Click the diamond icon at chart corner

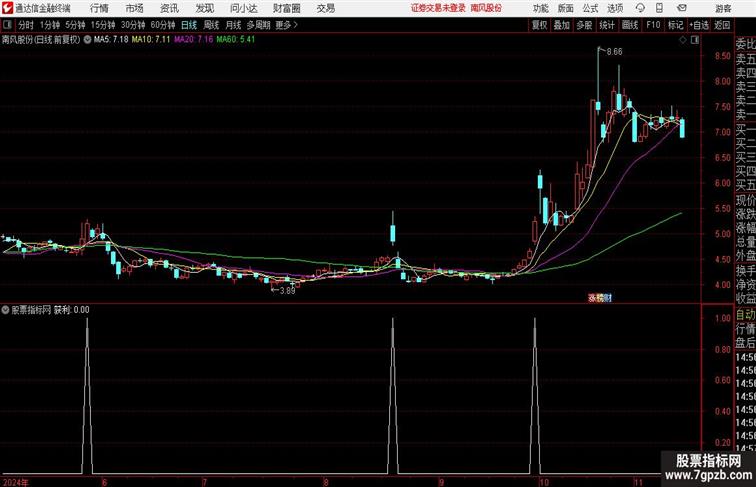coord(683,40)
